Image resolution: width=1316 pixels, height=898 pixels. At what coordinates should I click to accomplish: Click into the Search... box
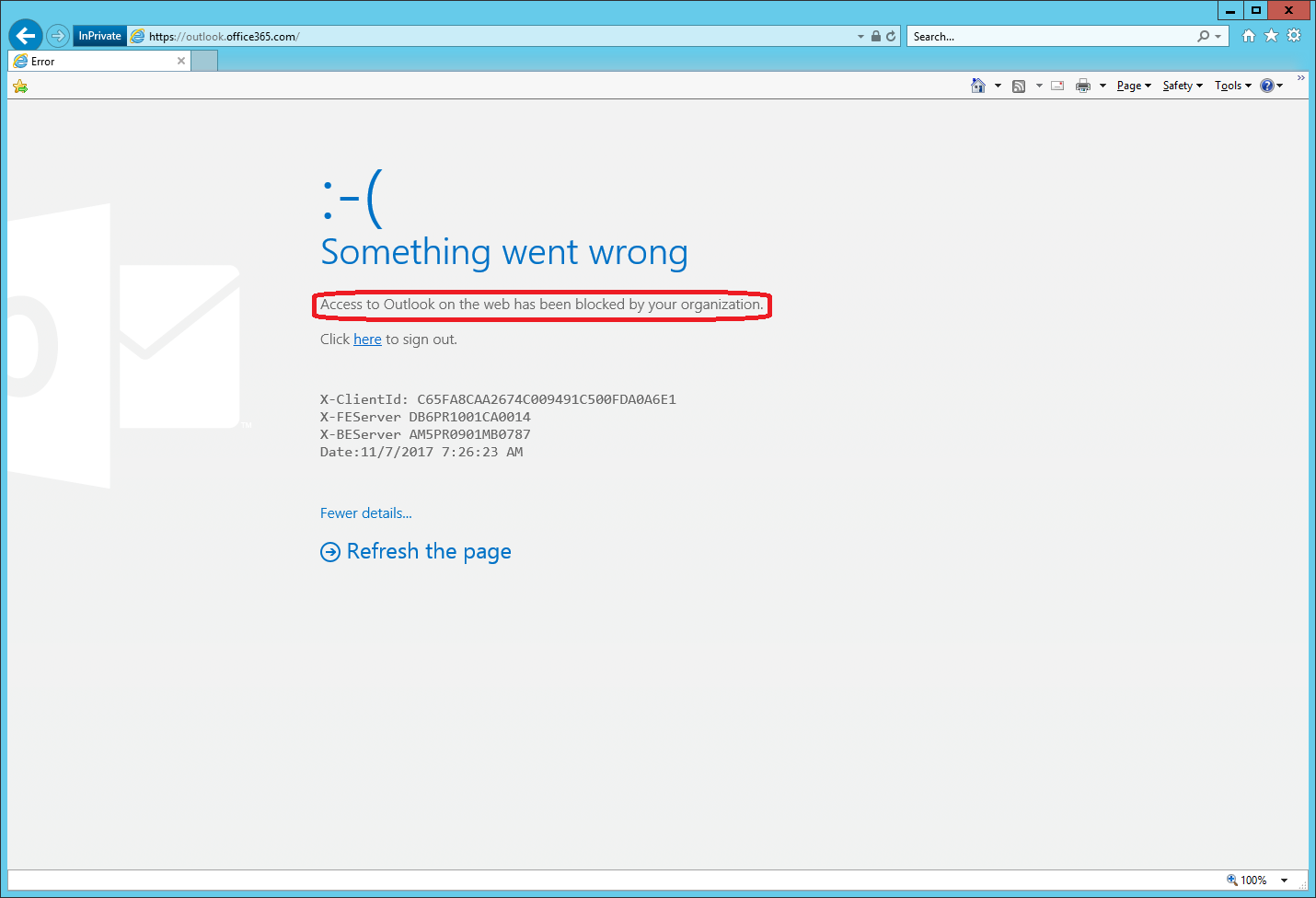click(1051, 37)
